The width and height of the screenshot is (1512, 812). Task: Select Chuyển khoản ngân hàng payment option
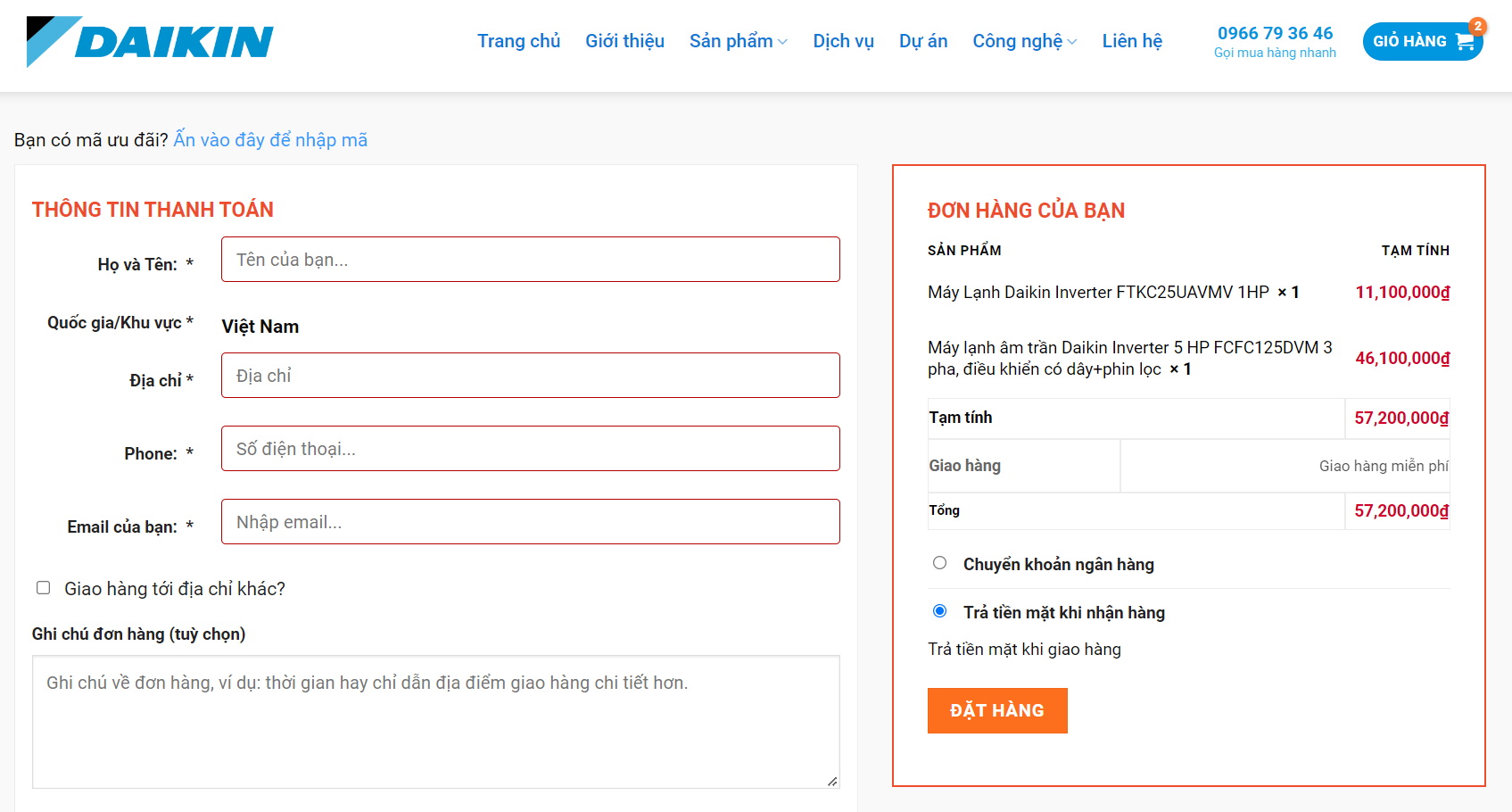939,563
